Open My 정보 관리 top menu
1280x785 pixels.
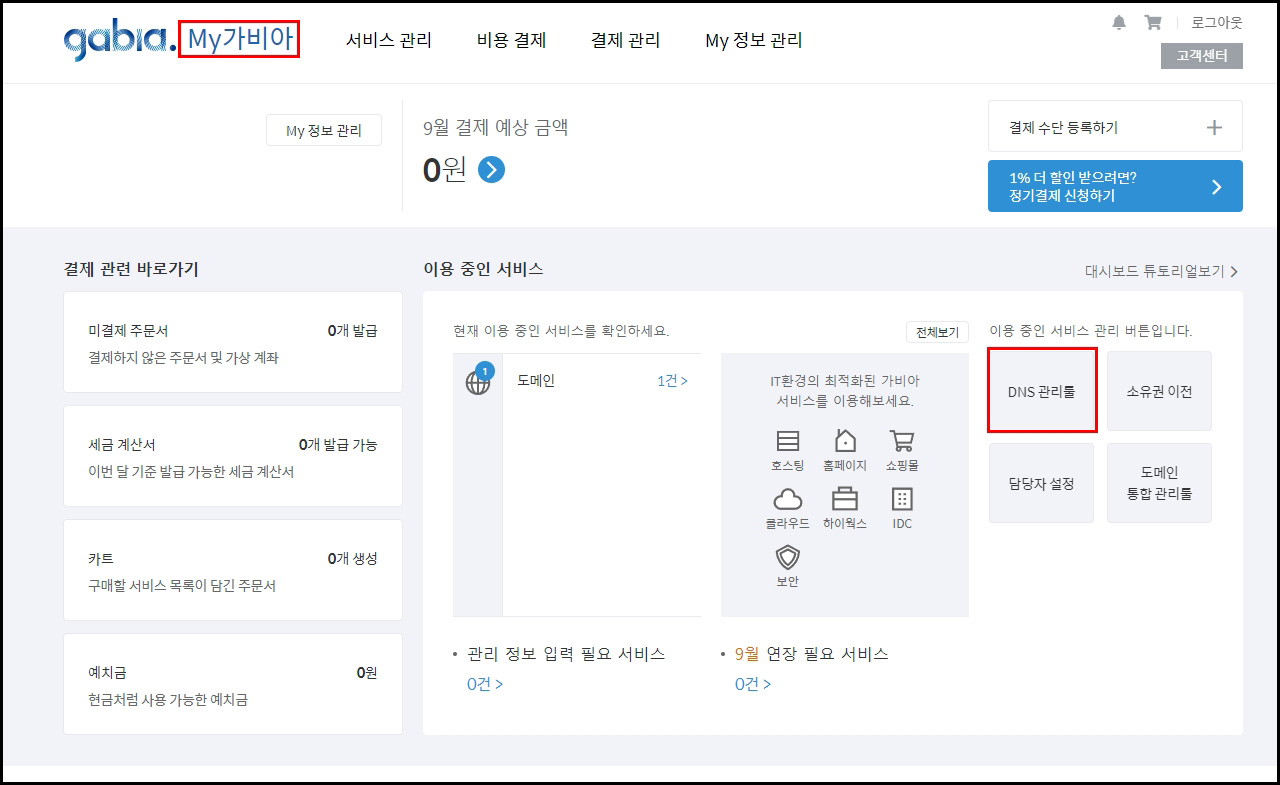coord(754,40)
